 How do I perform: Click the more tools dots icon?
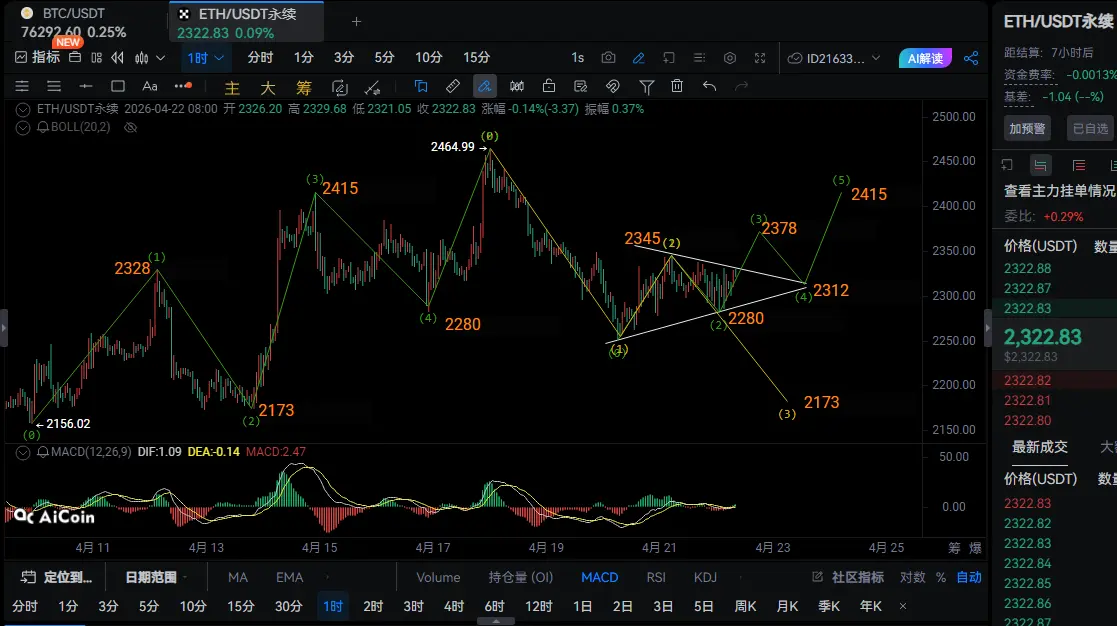click(x=183, y=86)
